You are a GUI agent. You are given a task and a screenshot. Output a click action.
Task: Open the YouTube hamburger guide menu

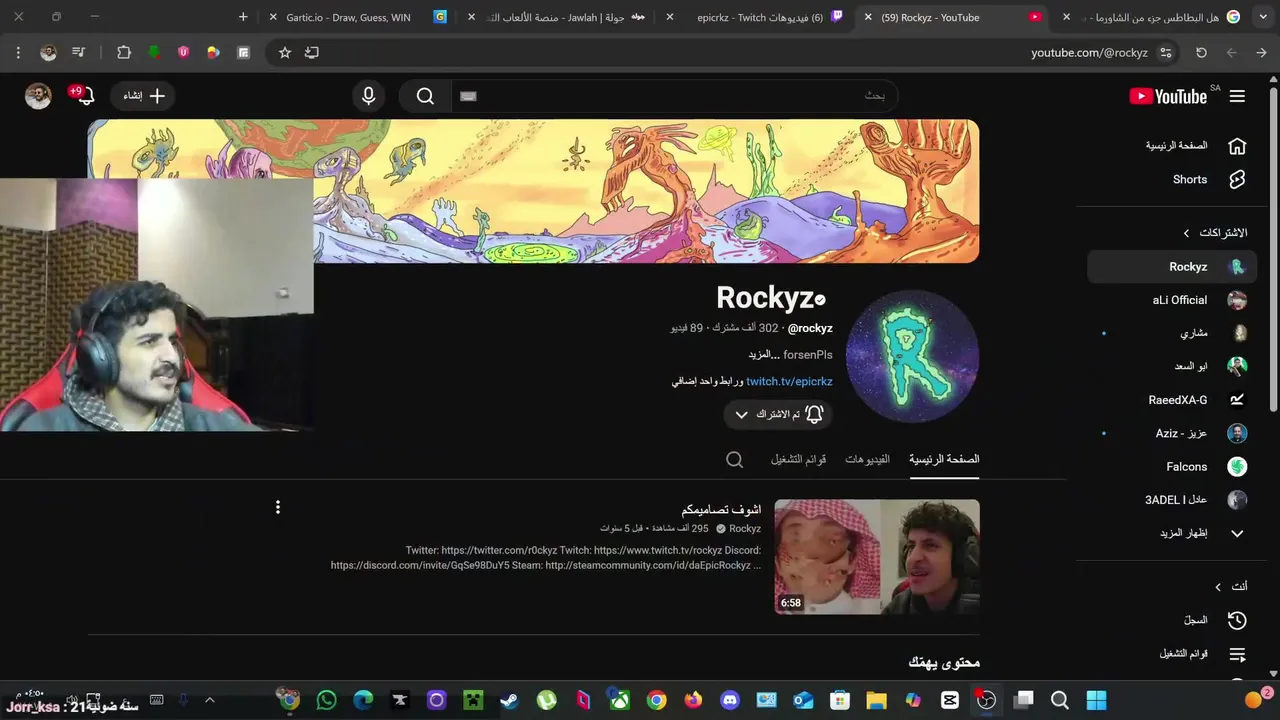pyautogui.click(x=1237, y=96)
